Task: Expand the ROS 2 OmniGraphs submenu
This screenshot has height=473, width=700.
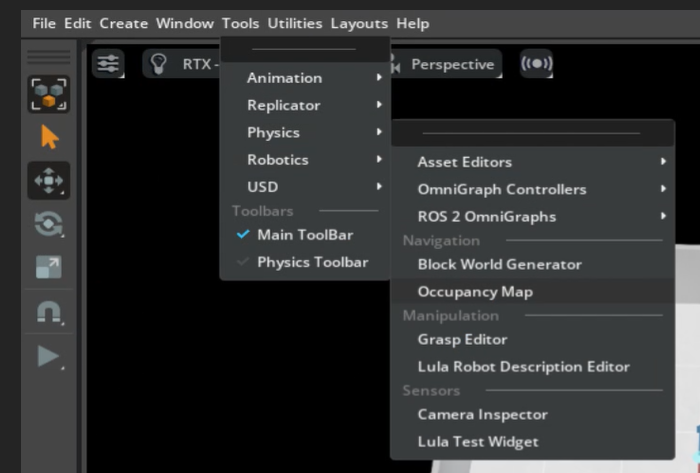Action: pyautogui.click(x=533, y=216)
